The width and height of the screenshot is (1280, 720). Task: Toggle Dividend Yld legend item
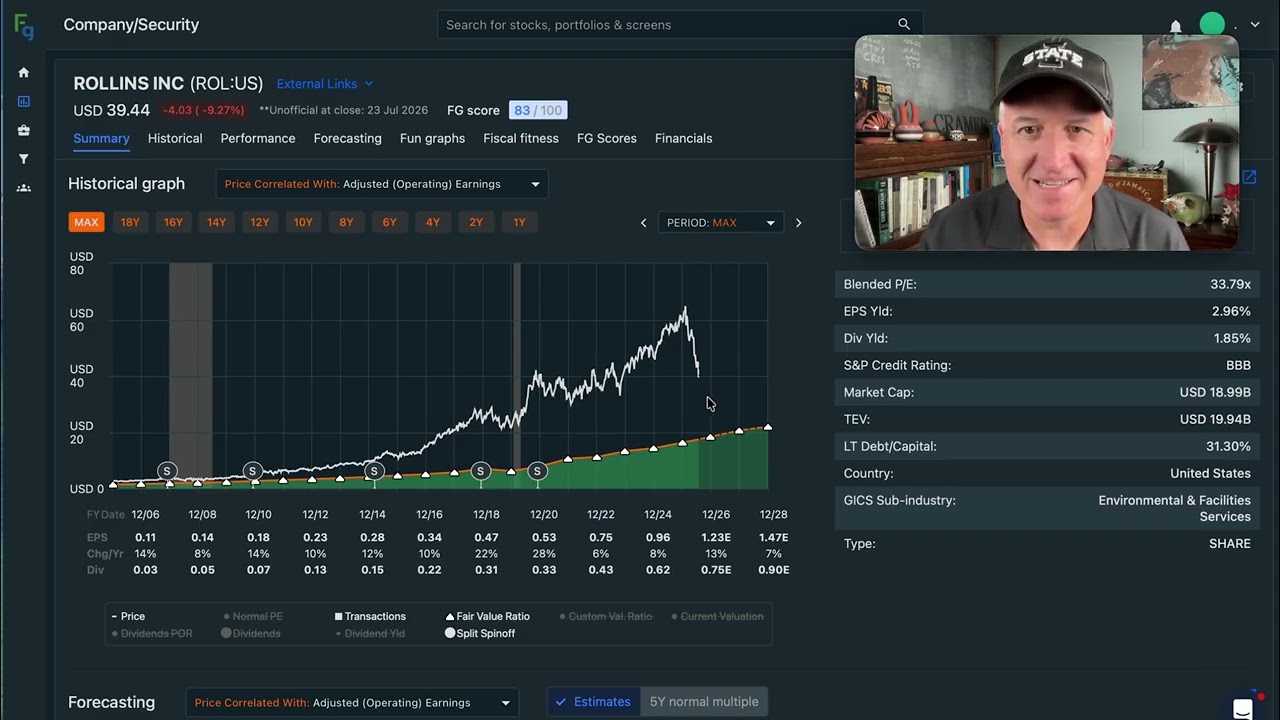pos(369,634)
